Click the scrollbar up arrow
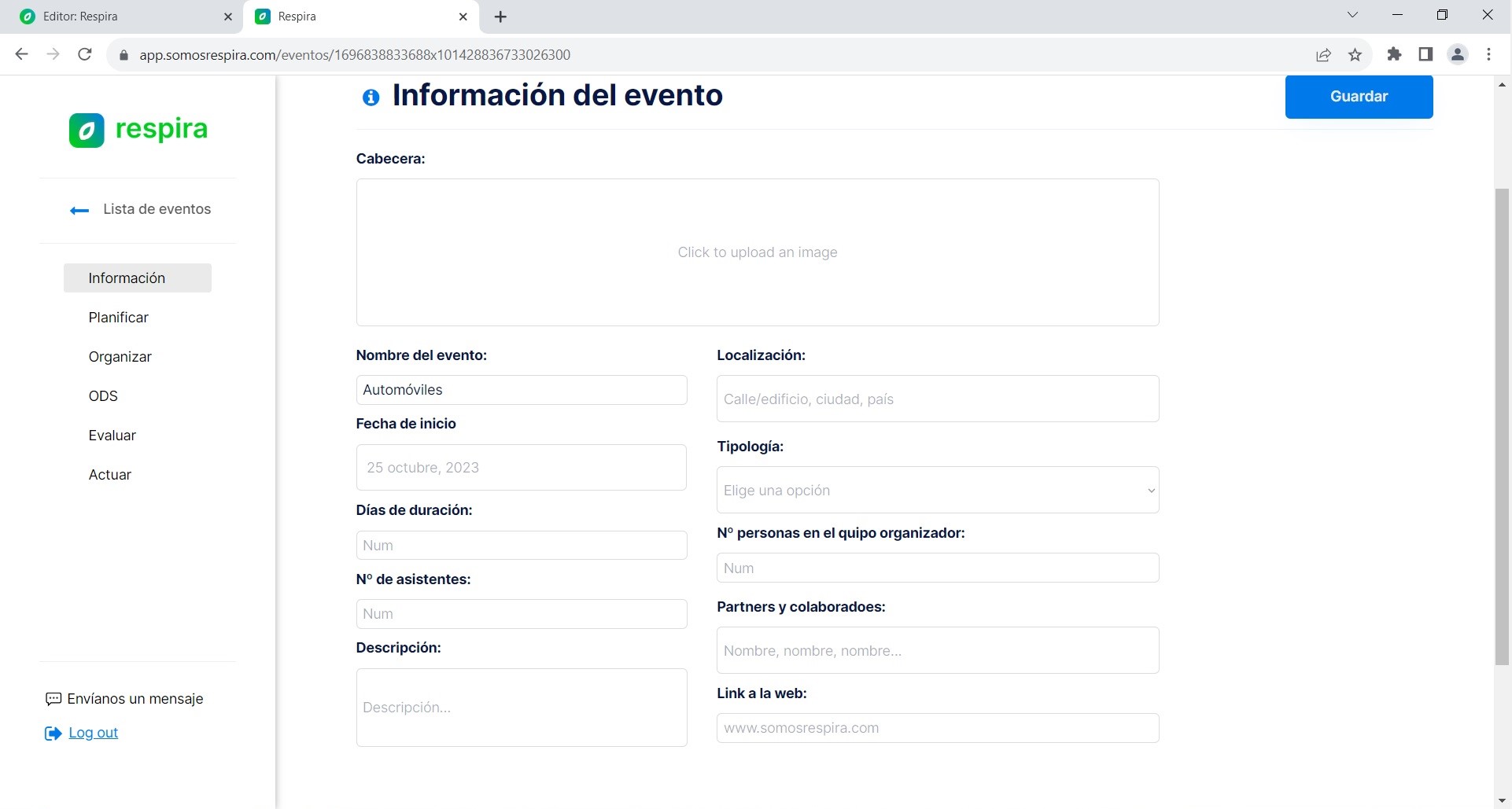1512x809 pixels. pos(1503,84)
